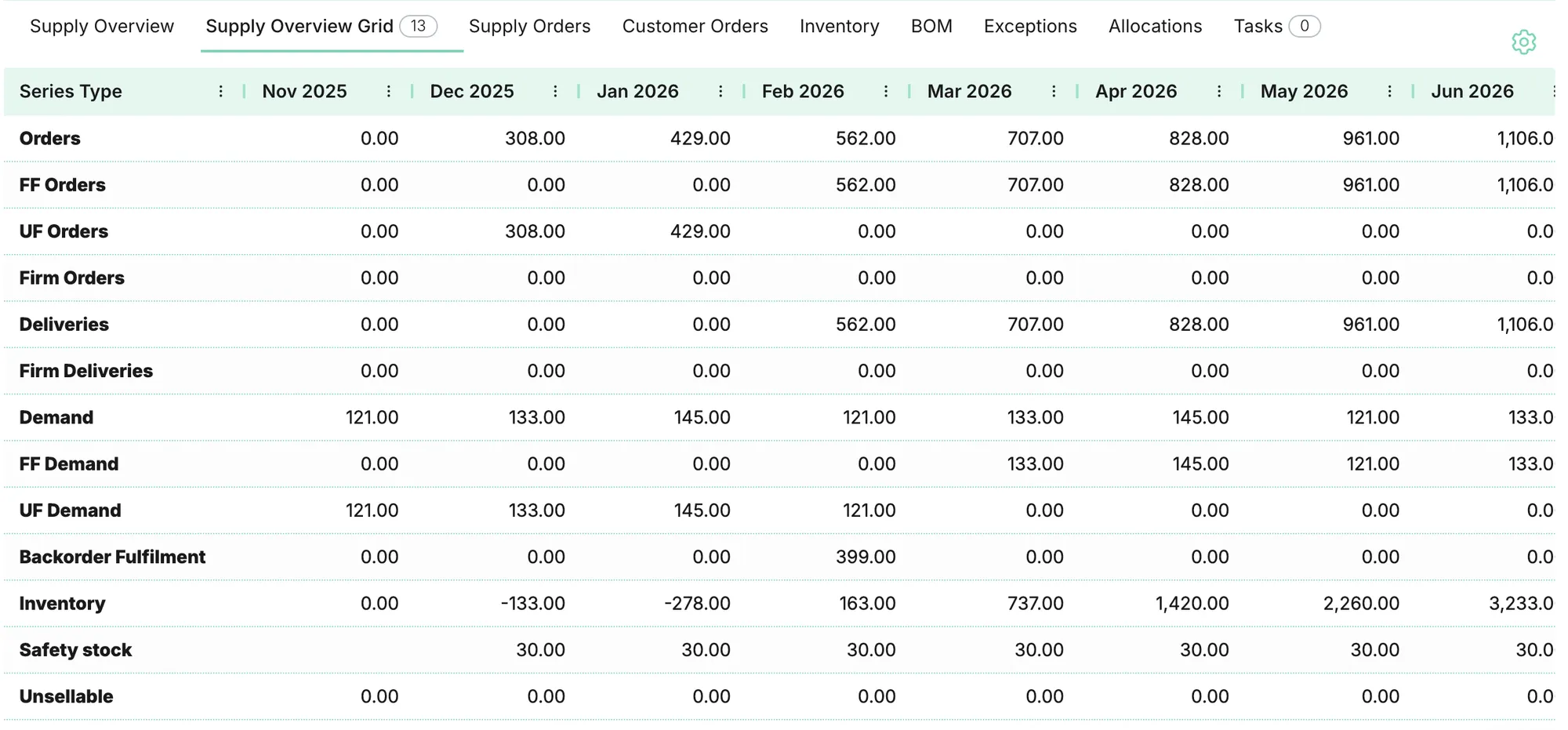Open Nov 2025 column options menu

click(x=389, y=92)
